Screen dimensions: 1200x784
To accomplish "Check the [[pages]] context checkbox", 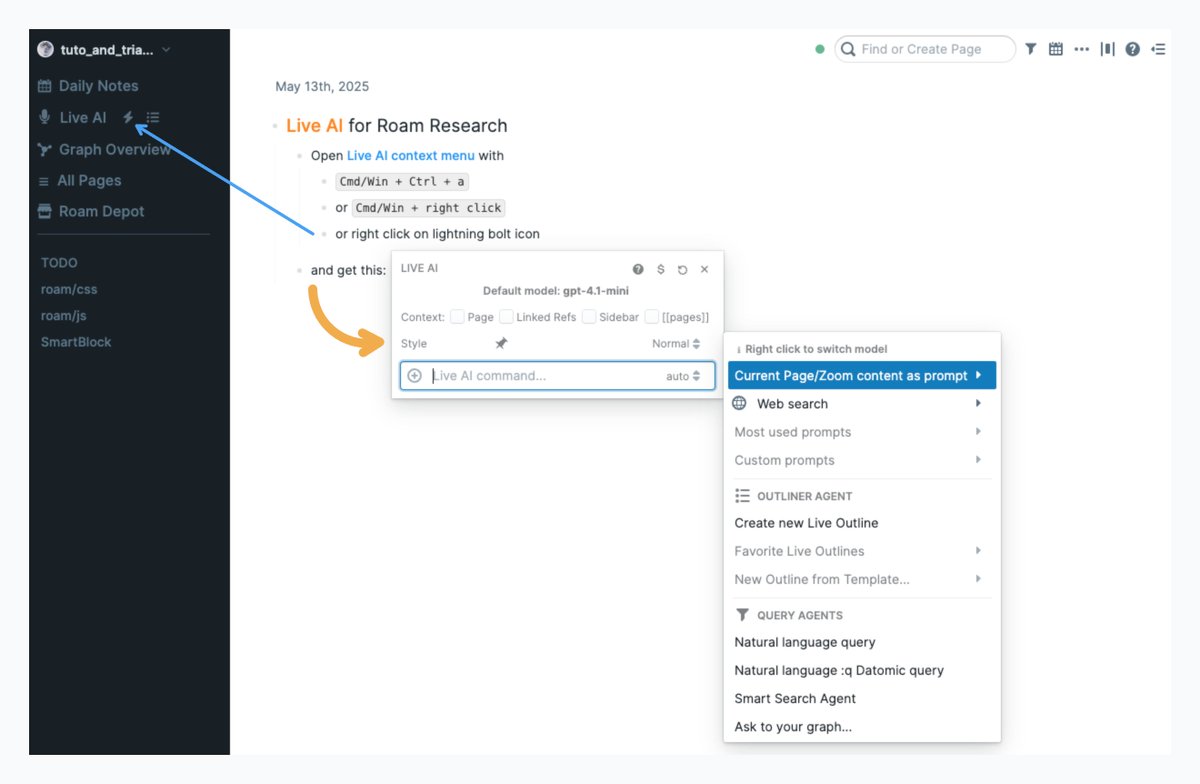I will (x=651, y=317).
